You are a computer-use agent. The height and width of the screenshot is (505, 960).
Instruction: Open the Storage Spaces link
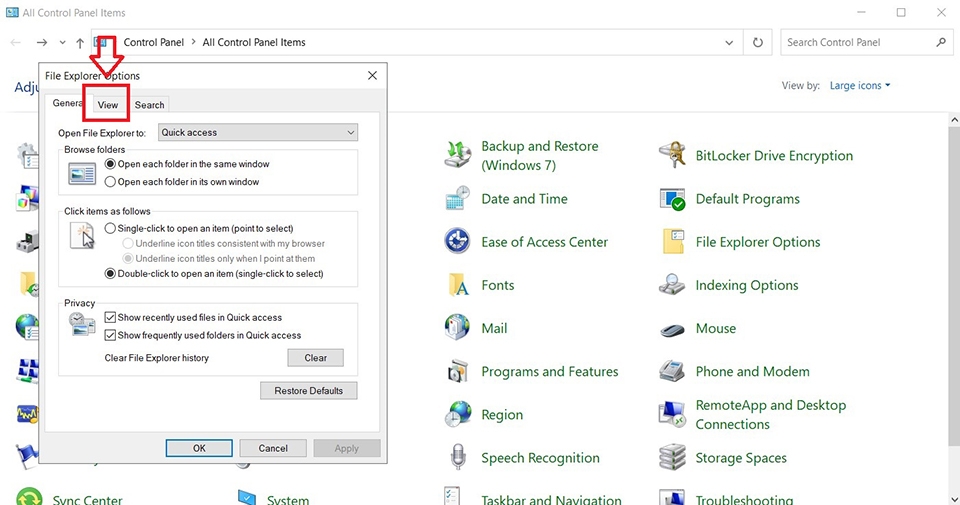click(741, 458)
